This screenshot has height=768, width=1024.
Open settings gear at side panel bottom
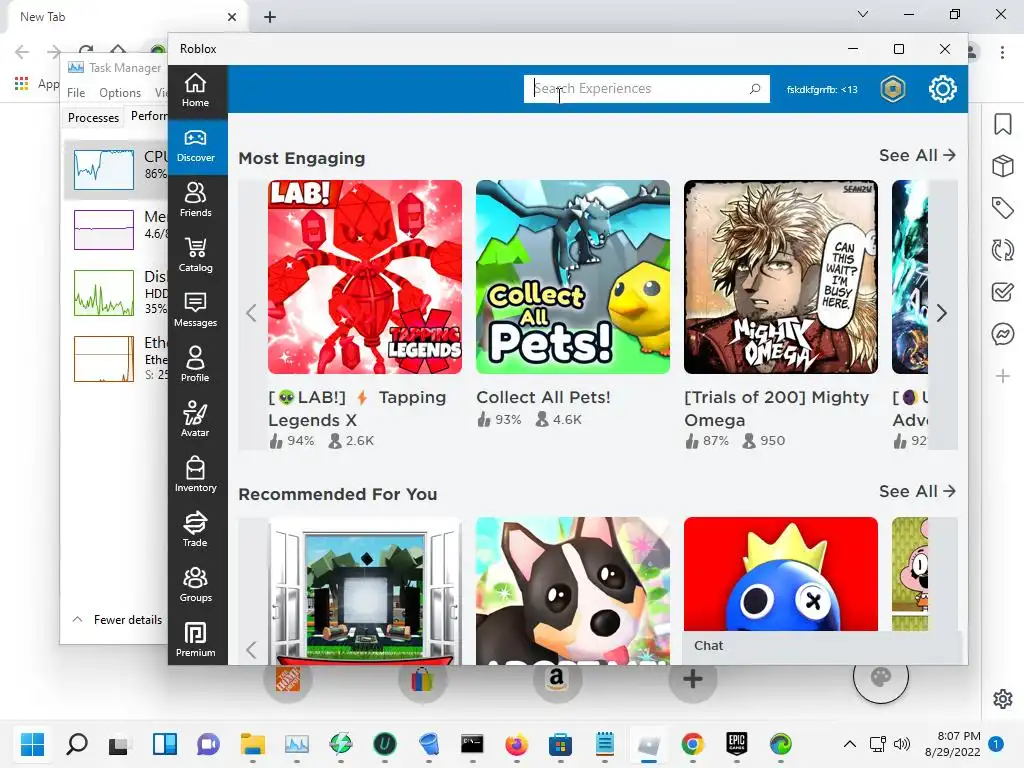1002,699
